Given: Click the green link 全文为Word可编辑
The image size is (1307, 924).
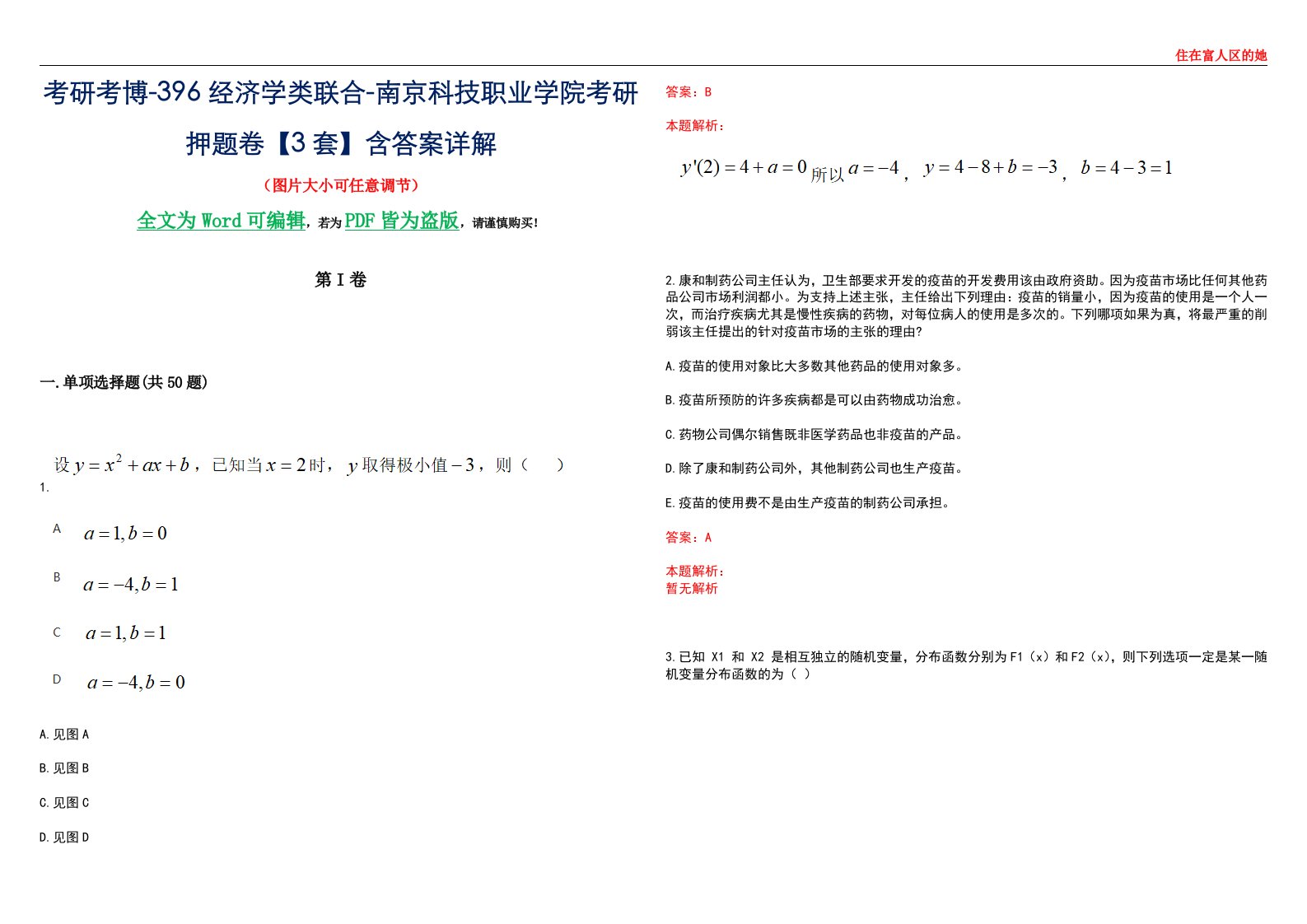Looking at the screenshot, I should (x=221, y=221).
